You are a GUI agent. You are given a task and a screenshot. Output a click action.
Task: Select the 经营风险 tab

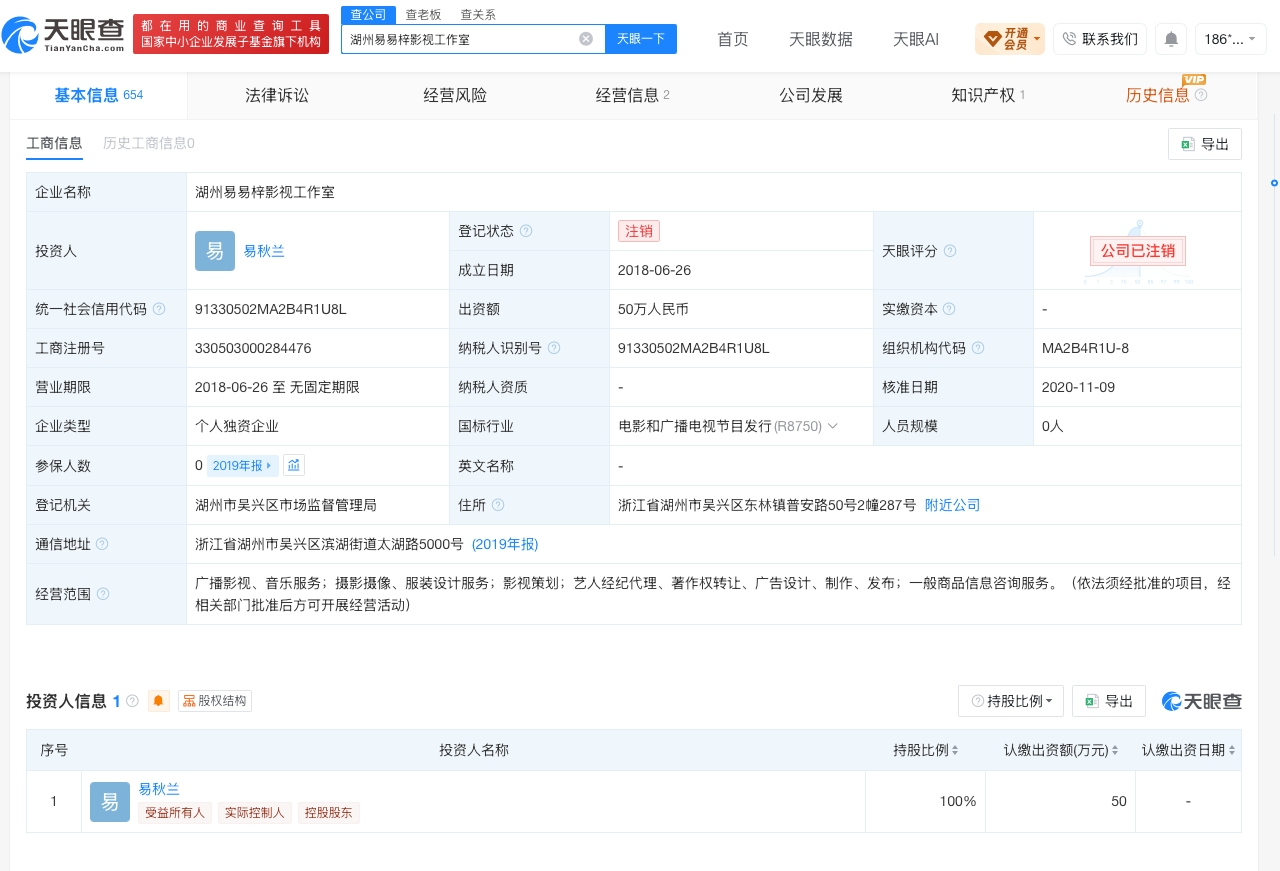coord(455,95)
